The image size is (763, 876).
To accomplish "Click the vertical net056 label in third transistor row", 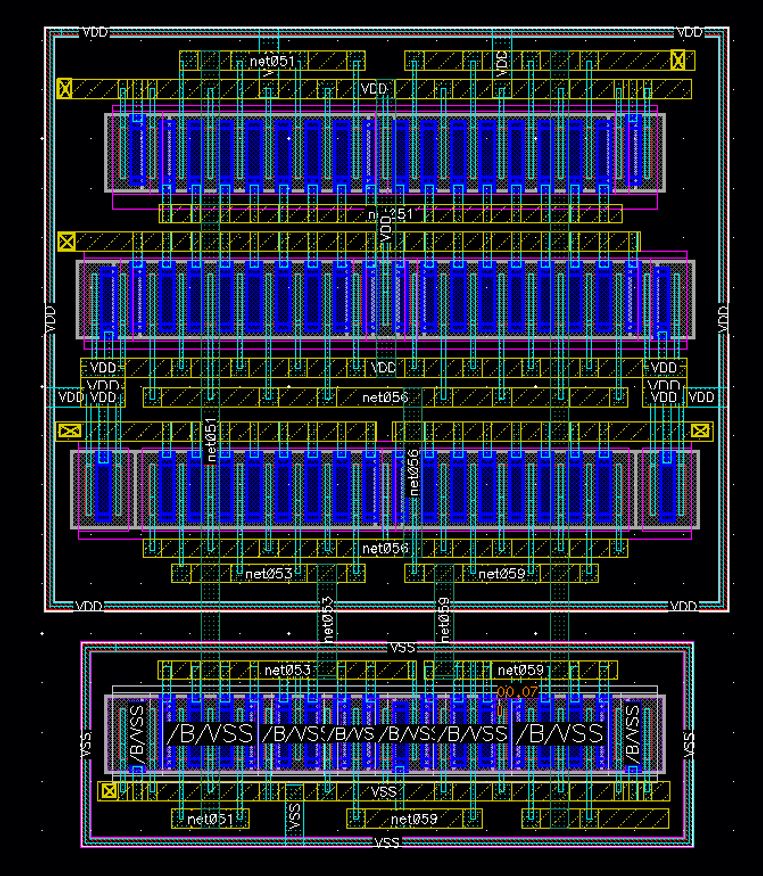I will (x=413, y=472).
